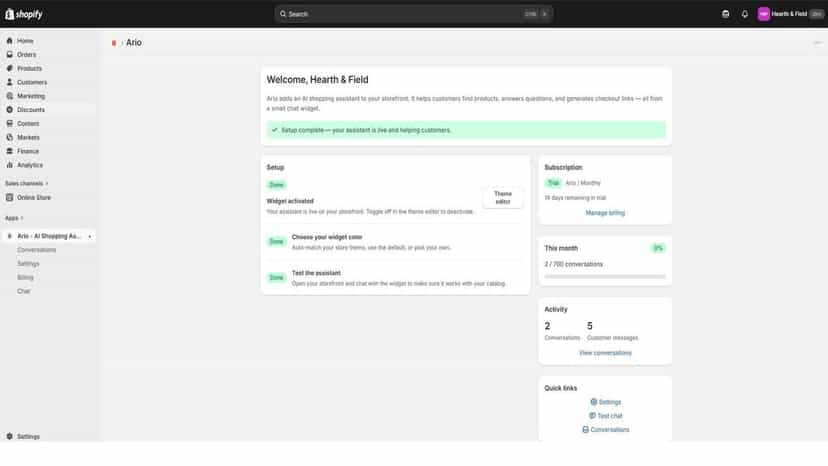
Task: Click the Theme editor button
Action: point(503,198)
